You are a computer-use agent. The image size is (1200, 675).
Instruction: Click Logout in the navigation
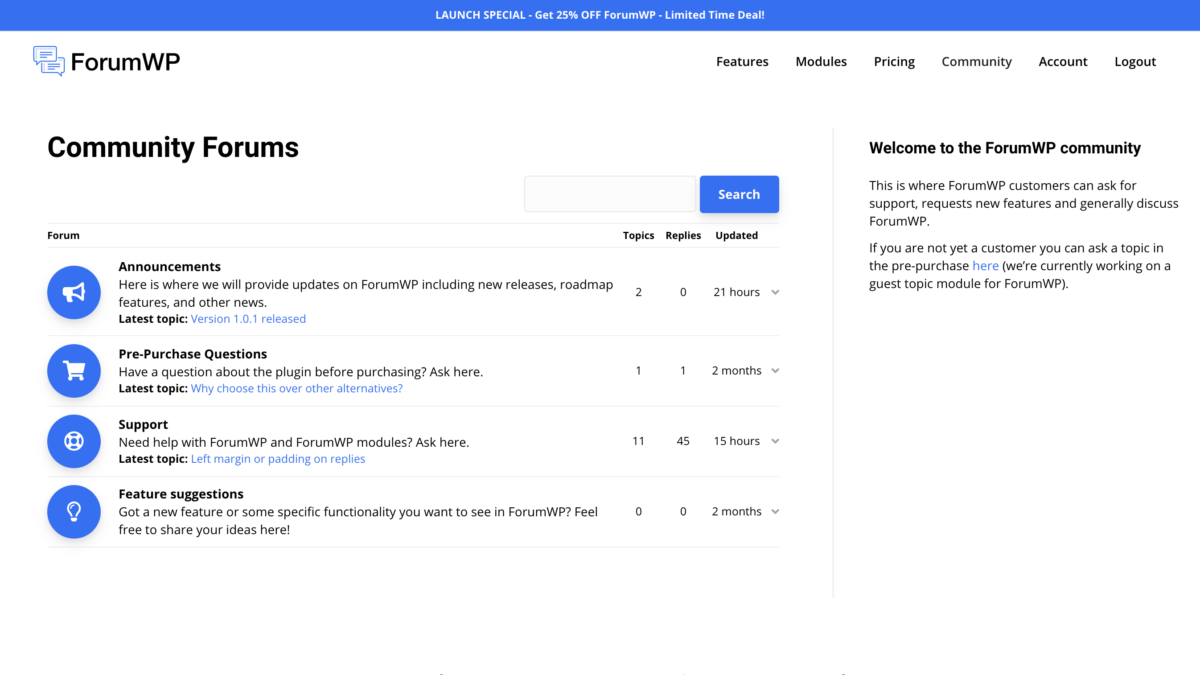[x=1135, y=61]
